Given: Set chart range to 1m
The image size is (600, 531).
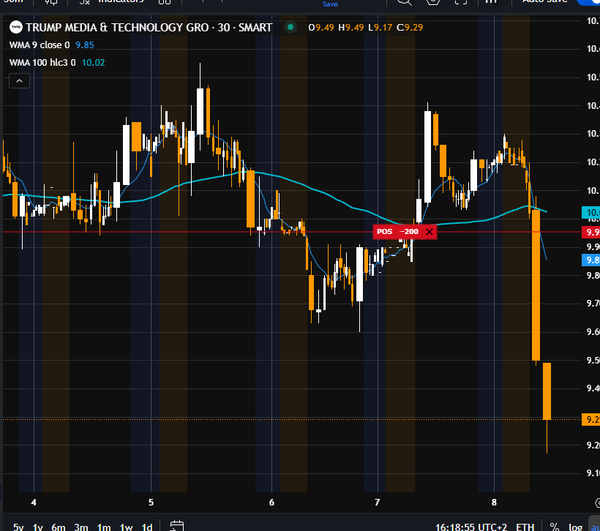Looking at the screenshot, I should click(104, 527).
